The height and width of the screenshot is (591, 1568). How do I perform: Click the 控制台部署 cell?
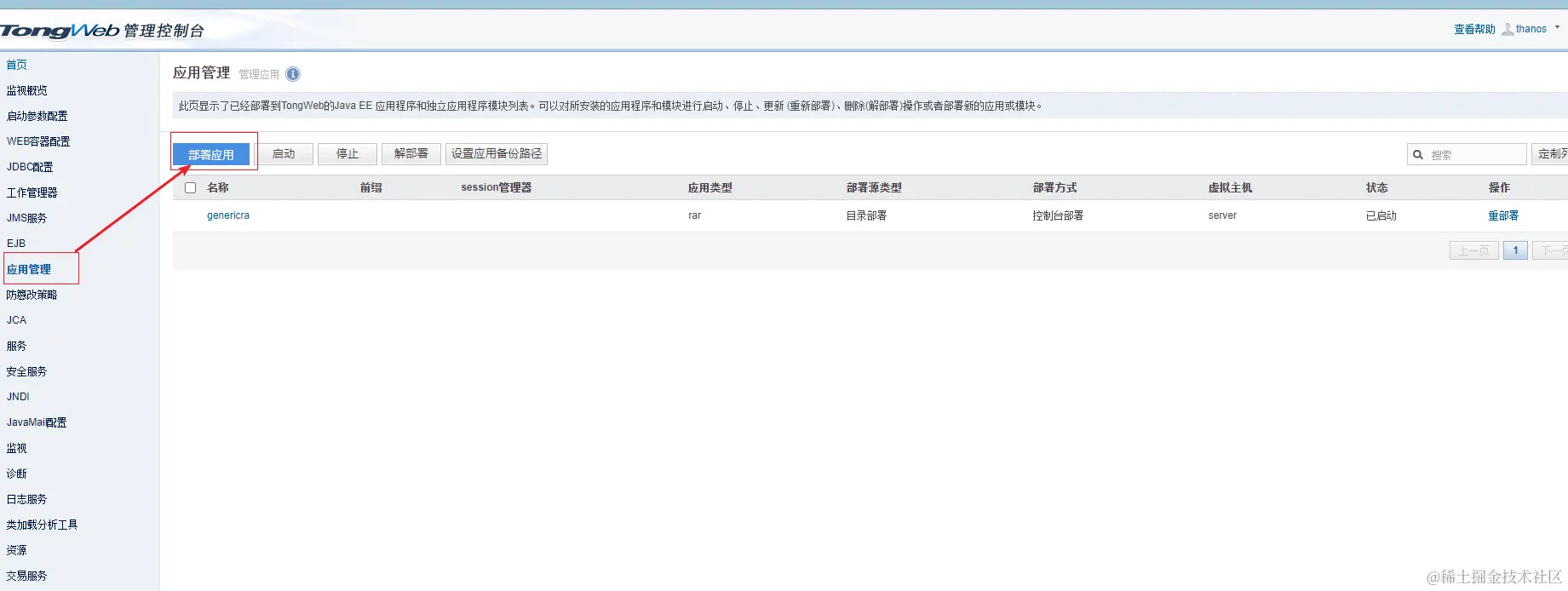tap(1058, 215)
